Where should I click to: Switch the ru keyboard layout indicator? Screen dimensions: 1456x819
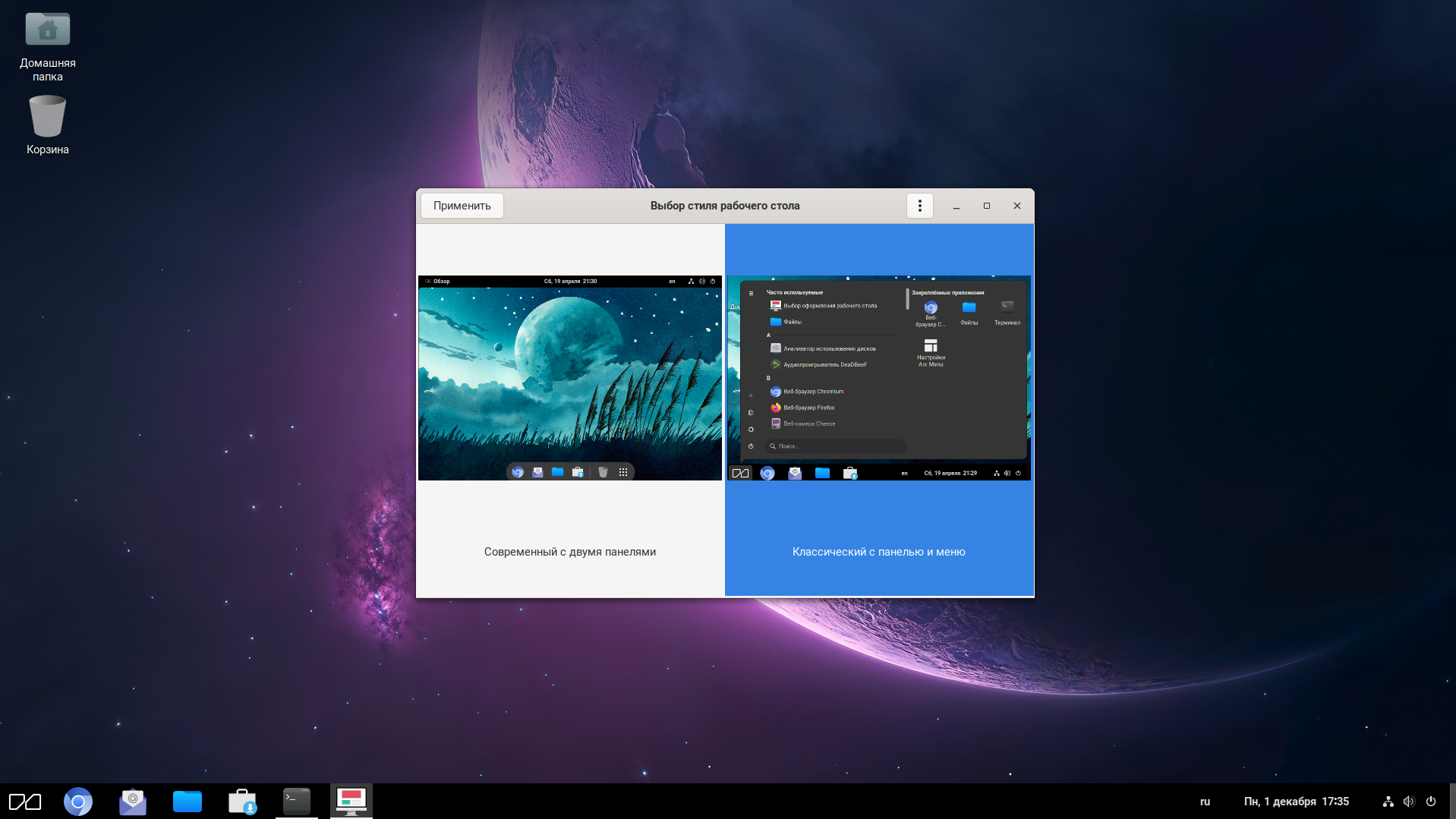coord(1205,802)
